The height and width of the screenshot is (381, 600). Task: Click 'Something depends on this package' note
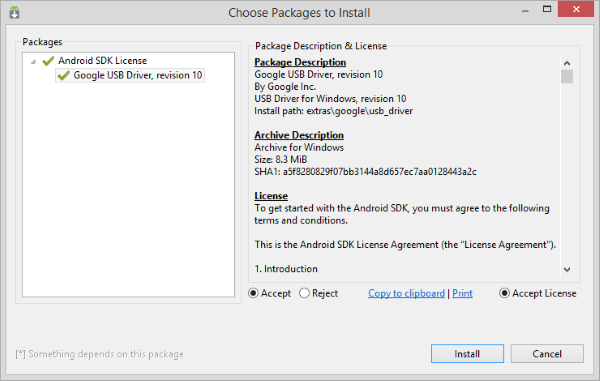[99, 354]
